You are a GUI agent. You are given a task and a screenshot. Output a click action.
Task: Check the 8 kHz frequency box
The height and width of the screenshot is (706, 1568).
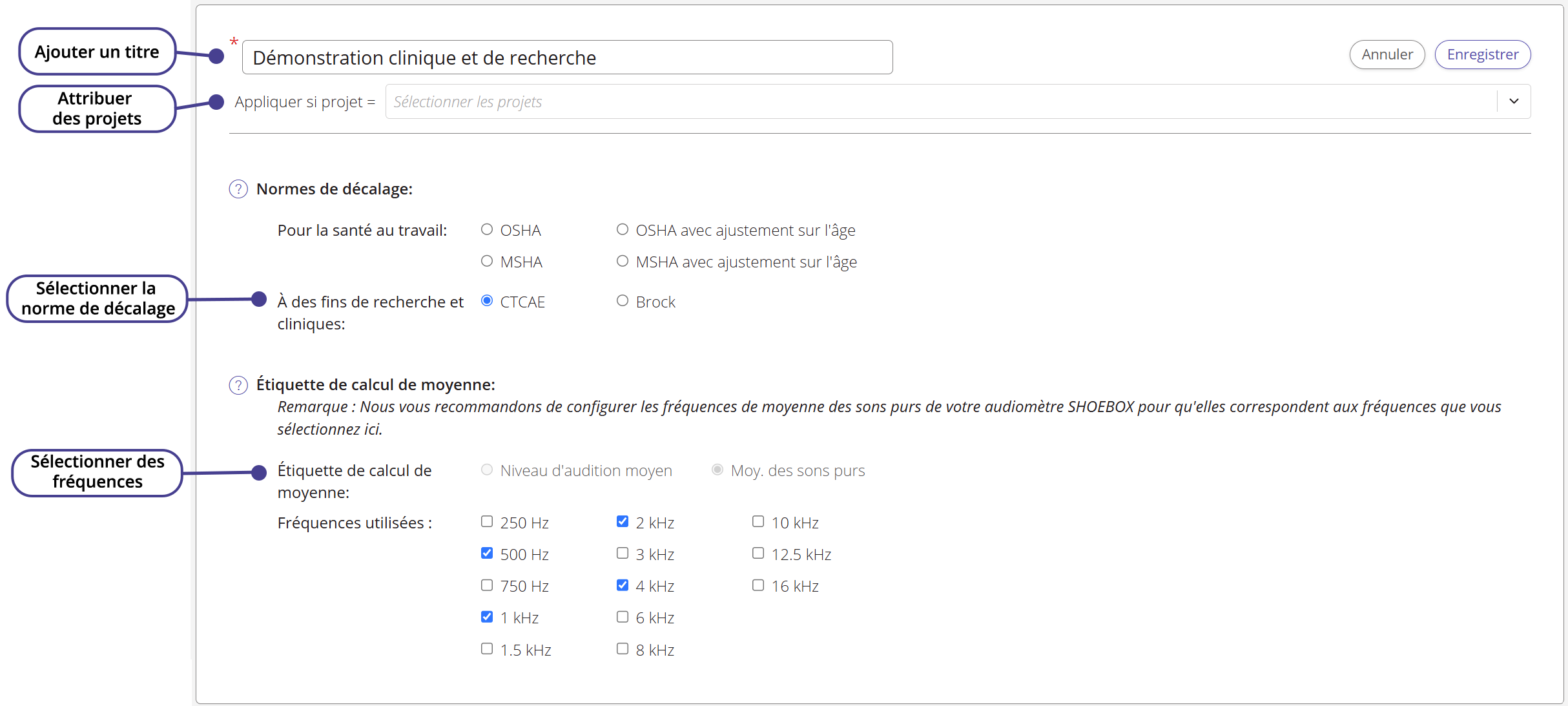click(623, 649)
